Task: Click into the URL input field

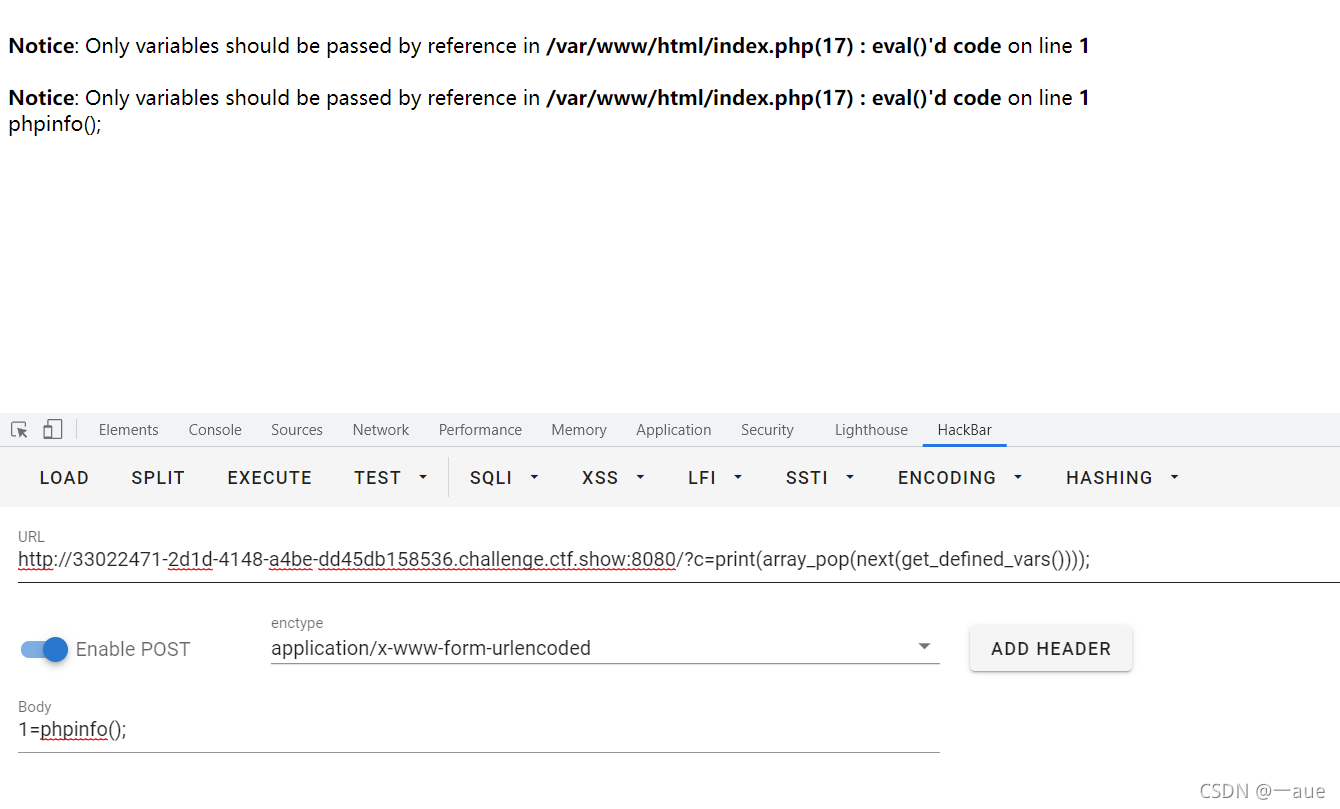Action: [x=679, y=560]
